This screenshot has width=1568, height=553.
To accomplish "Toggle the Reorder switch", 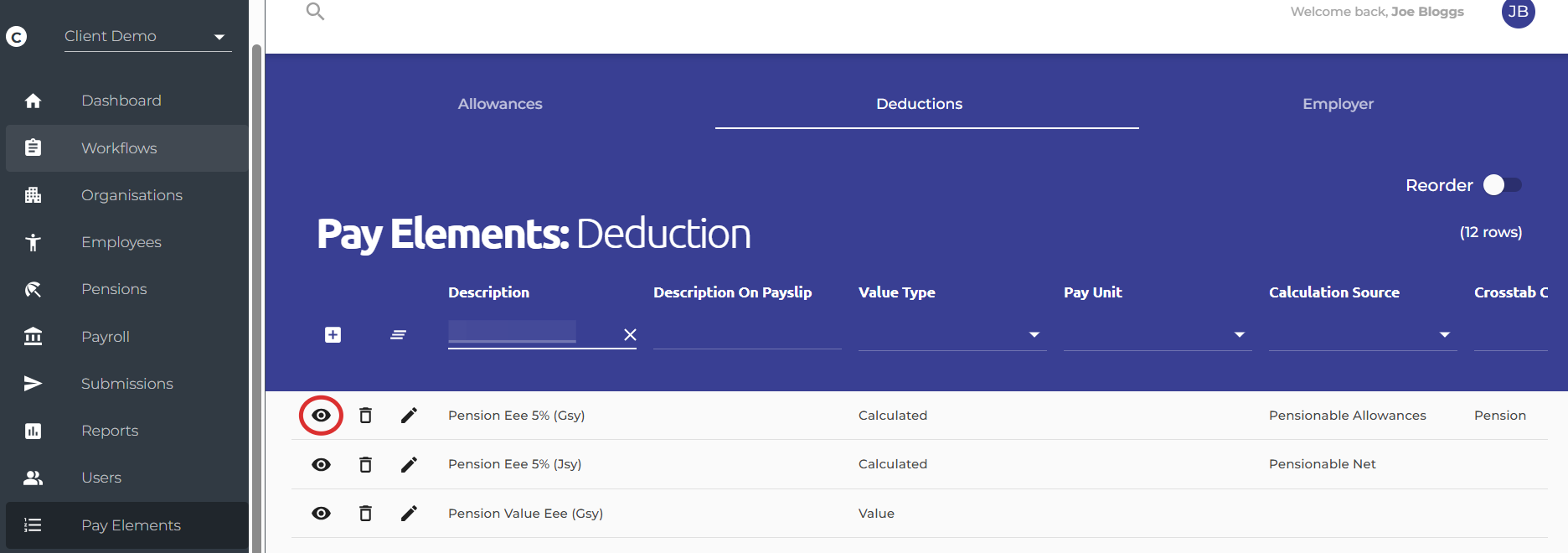I will (1502, 185).
